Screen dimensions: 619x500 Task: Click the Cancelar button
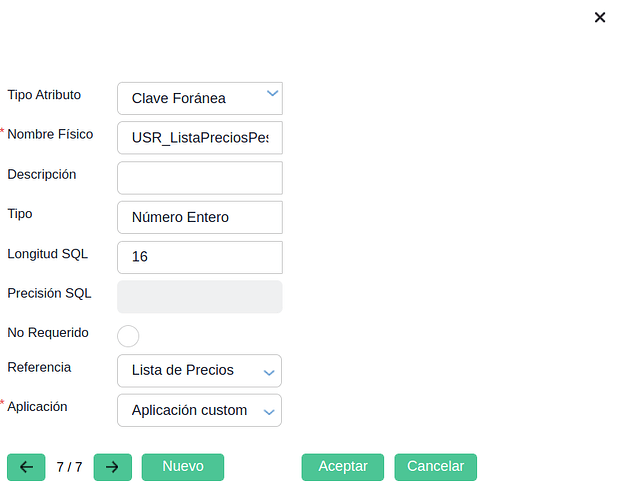tap(435, 467)
